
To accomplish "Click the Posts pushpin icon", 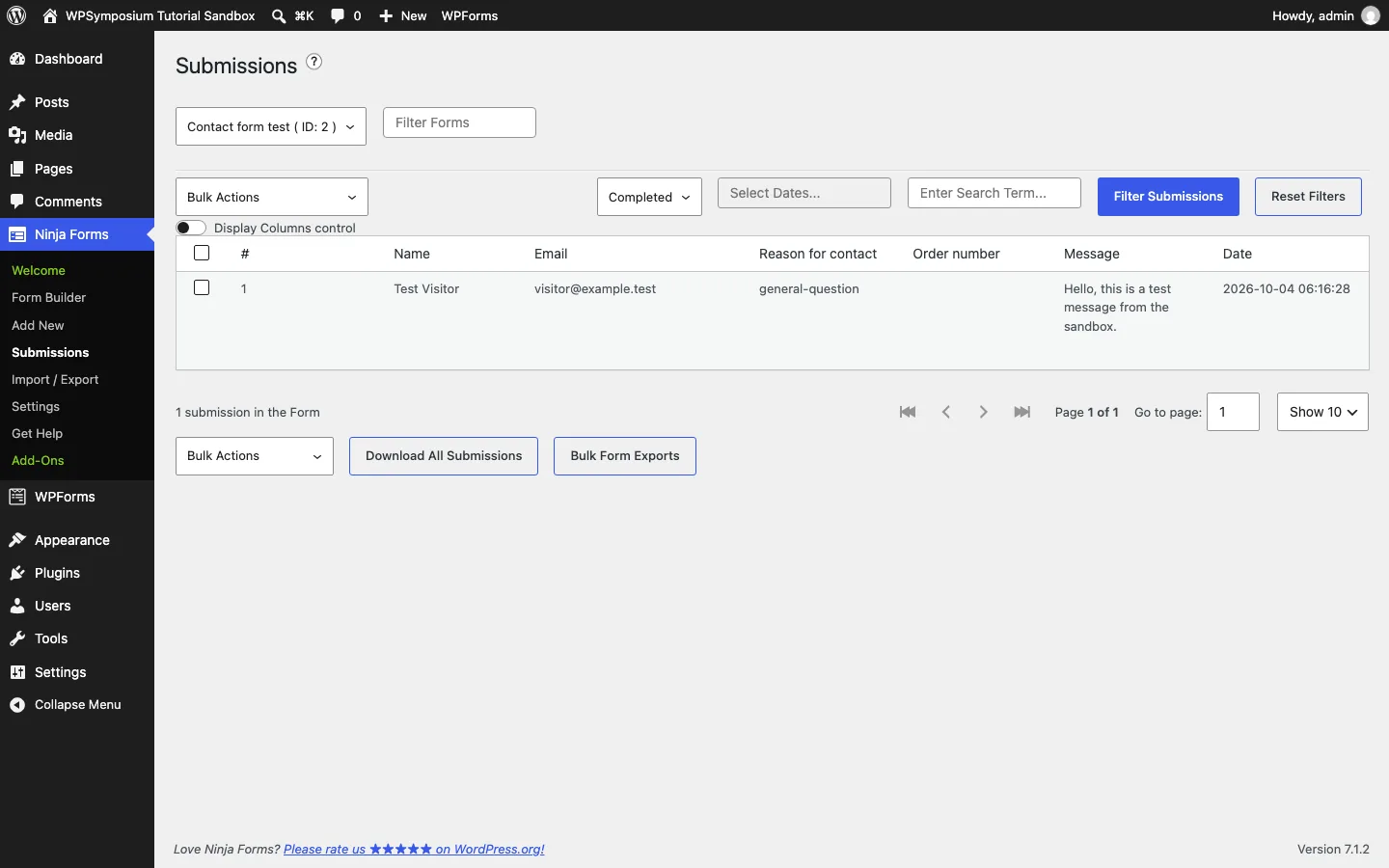I will [17, 102].
